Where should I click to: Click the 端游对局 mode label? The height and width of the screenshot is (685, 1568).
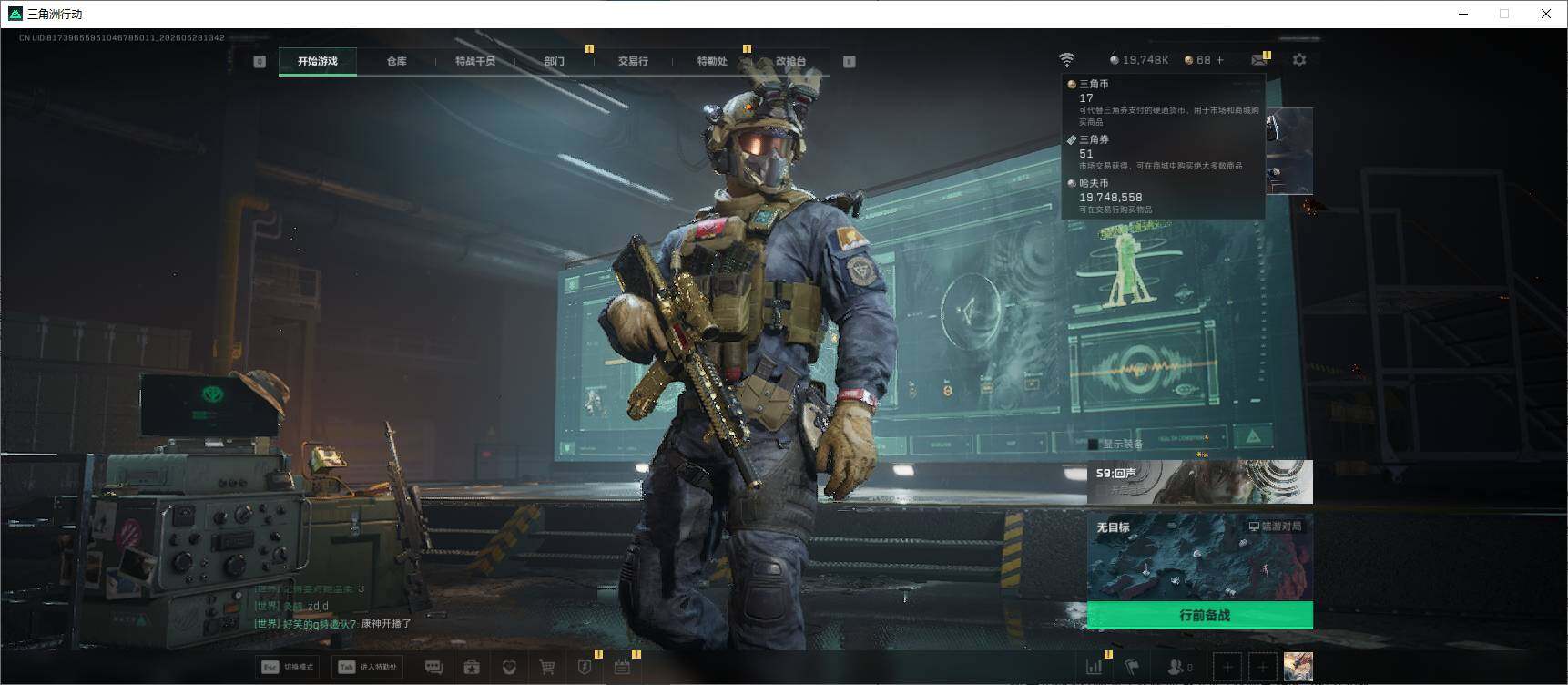point(1275,527)
